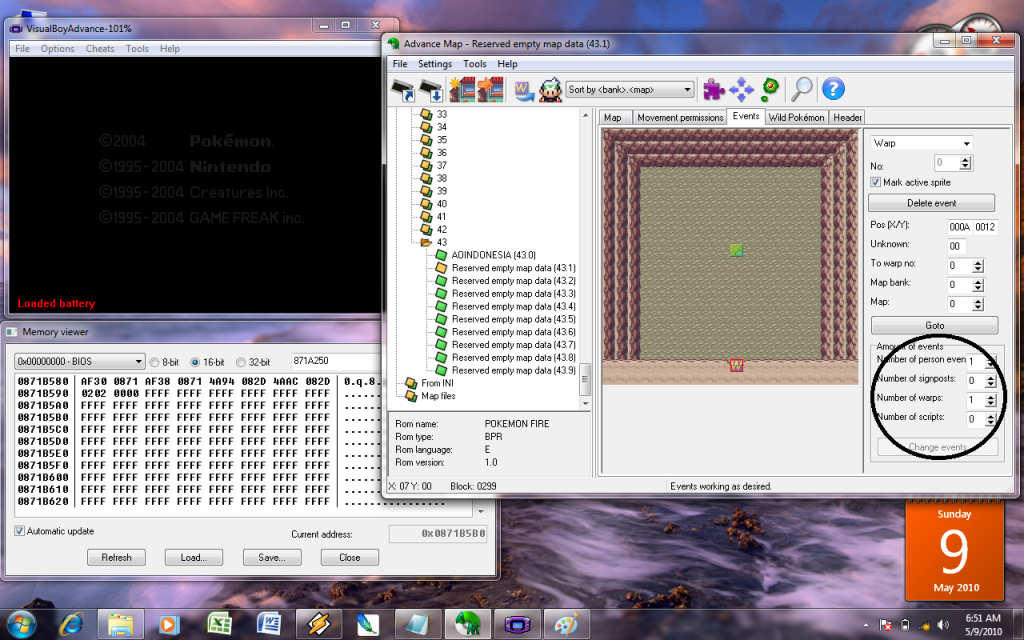
Task: Click the Load ROM icon in Advance Map
Action: click(x=404, y=89)
